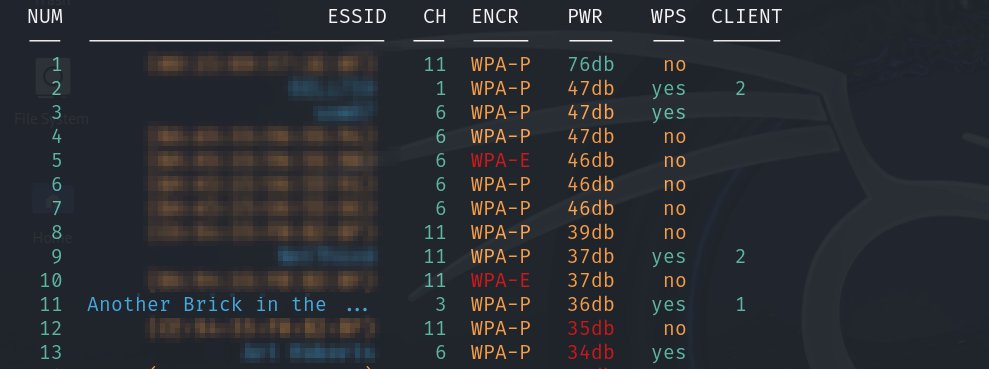The width and height of the screenshot is (989, 369).
Task: Click the WPS 'no' in row 8
Action: 675,233
